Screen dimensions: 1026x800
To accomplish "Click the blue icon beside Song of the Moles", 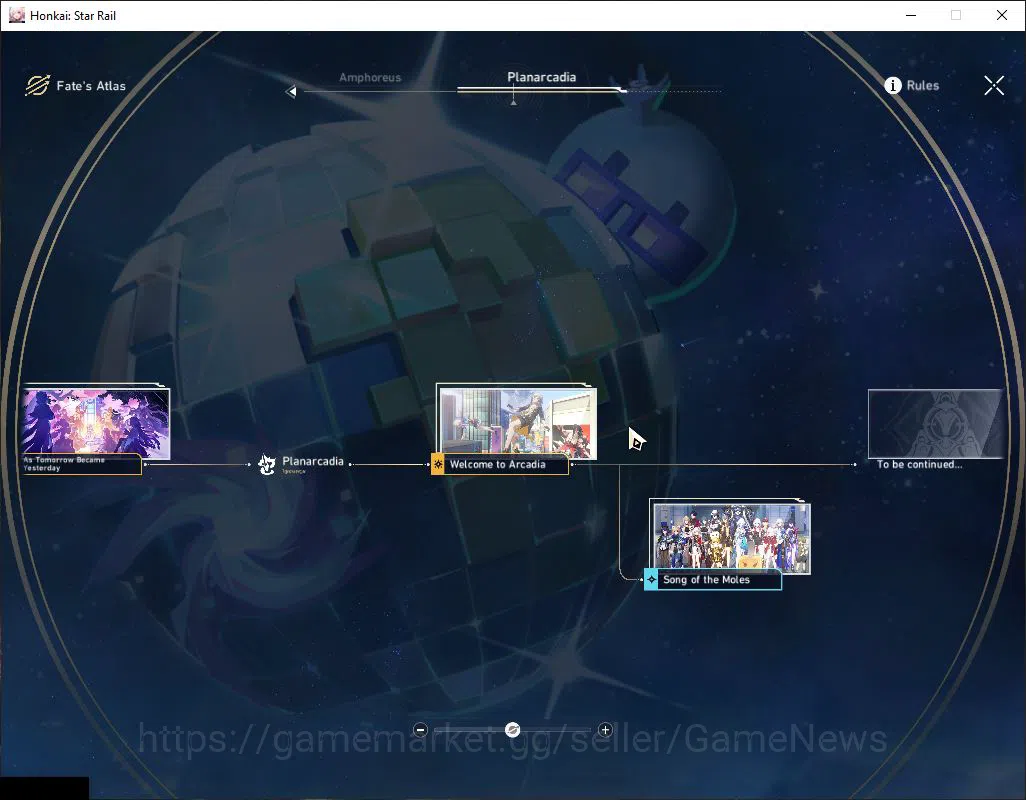I will pyautogui.click(x=651, y=580).
